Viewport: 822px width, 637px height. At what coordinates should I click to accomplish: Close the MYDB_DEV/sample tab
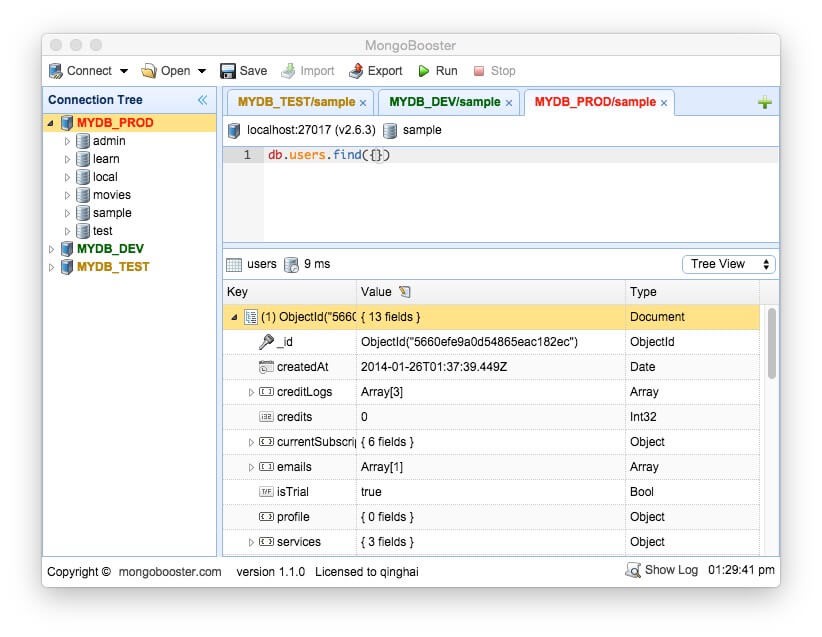tap(509, 103)
